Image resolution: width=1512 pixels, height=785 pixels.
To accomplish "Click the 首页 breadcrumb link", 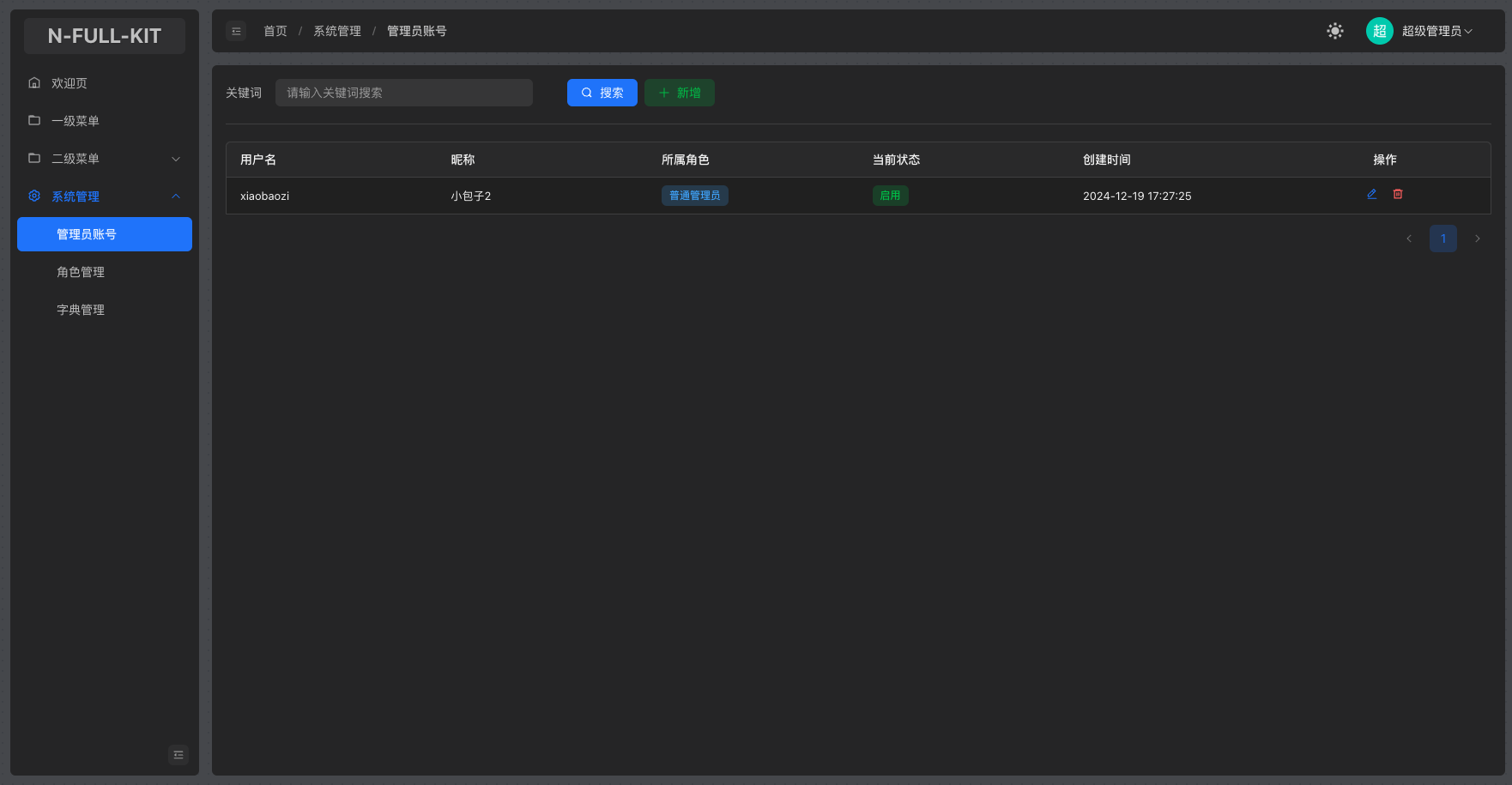I will (x=275, y=31).
